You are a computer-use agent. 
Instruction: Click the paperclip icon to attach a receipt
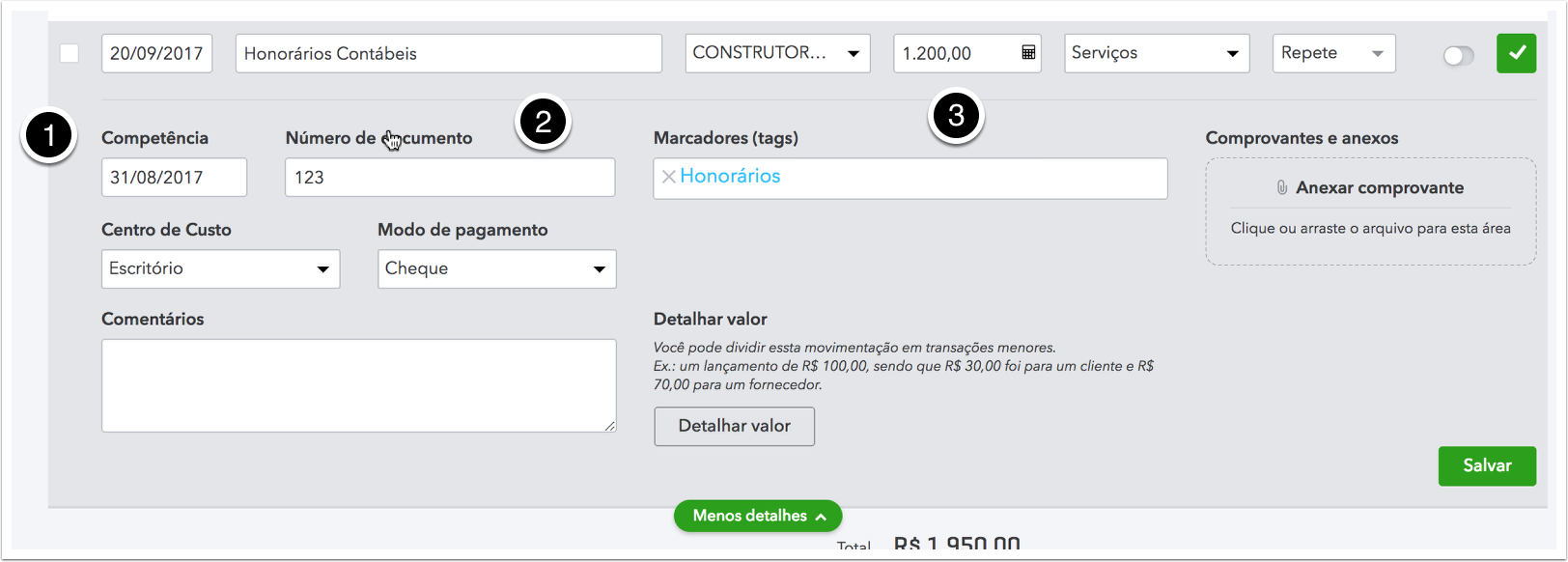pyautogui.click(x=1281, y=187)
